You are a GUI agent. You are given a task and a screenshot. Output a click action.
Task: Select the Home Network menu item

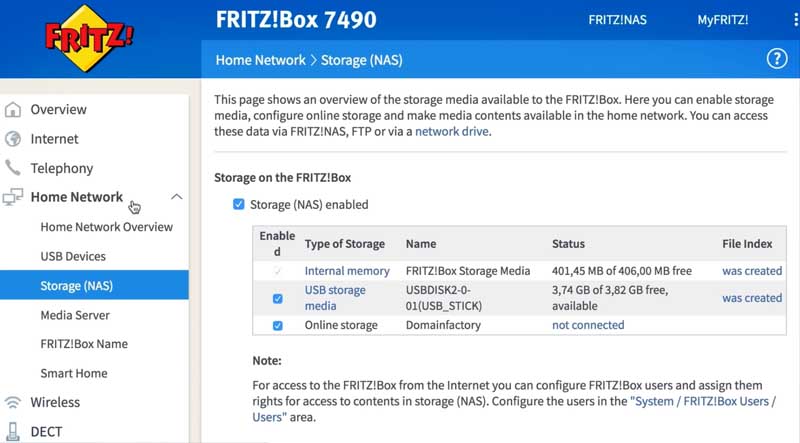pos(77,197)
